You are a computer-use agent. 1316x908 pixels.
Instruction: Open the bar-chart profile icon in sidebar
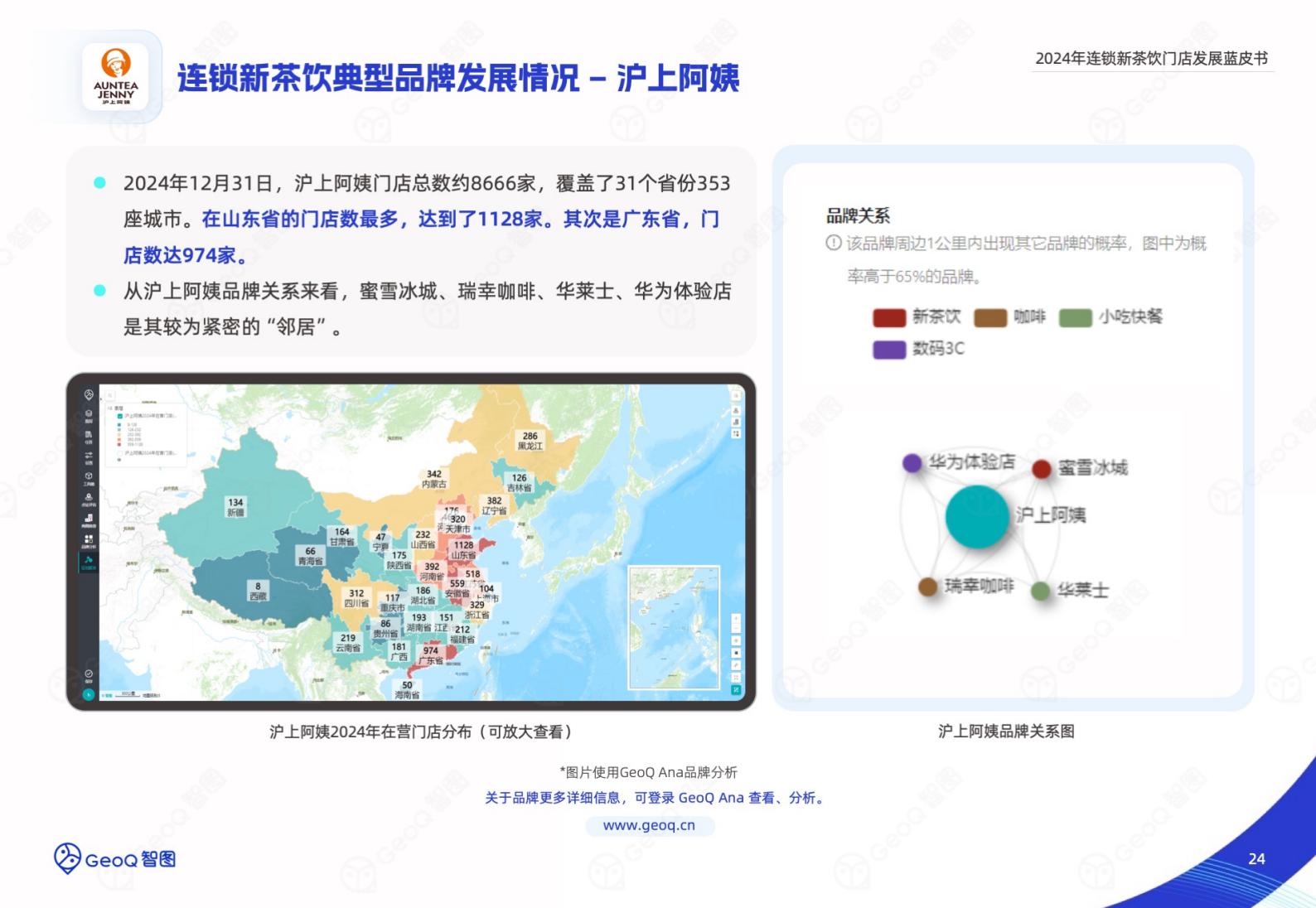click(x=89, y=519)
